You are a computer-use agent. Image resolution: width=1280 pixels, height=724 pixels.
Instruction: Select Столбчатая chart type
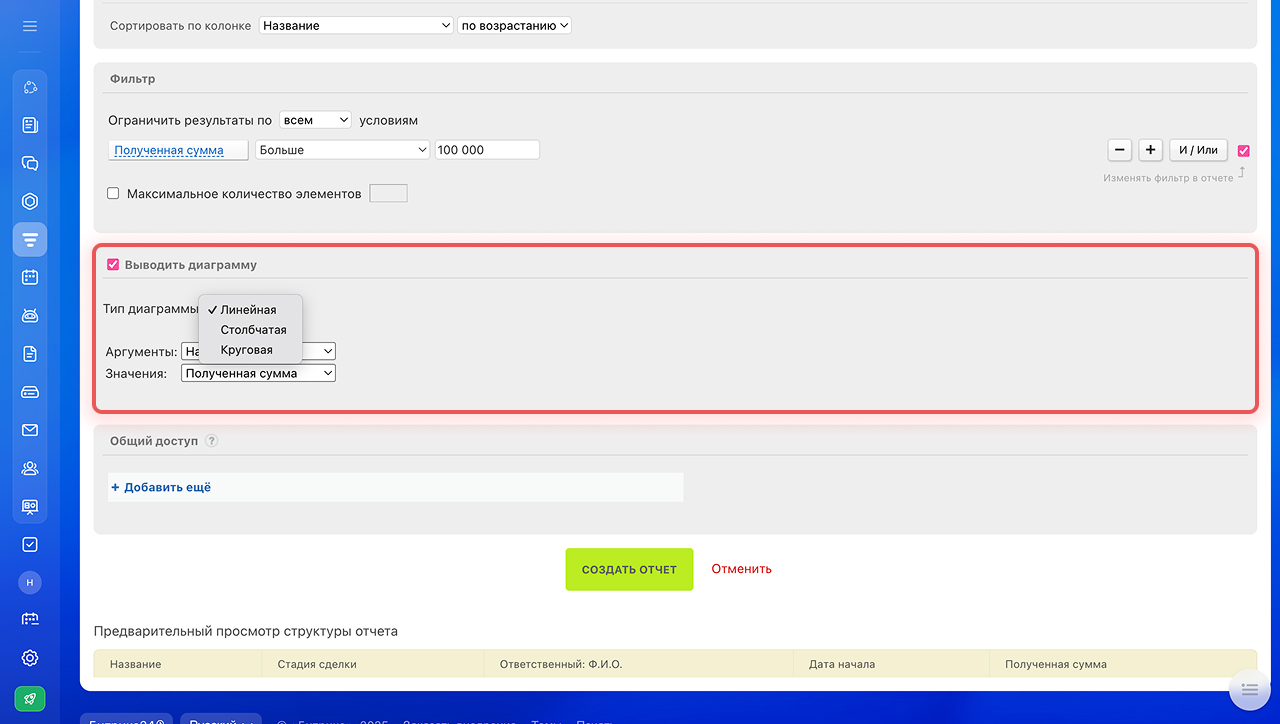(x=250, y=330)
